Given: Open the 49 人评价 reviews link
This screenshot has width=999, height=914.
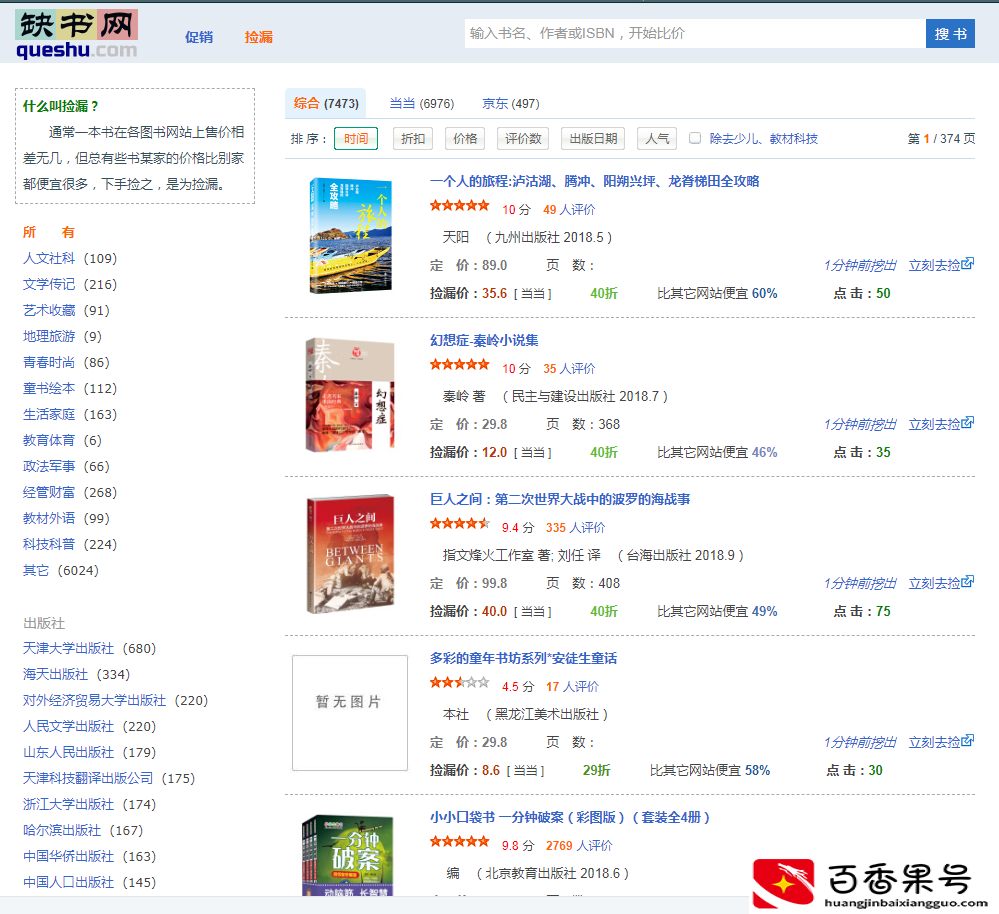Looking at the screenshot, I should click(569, 210).
